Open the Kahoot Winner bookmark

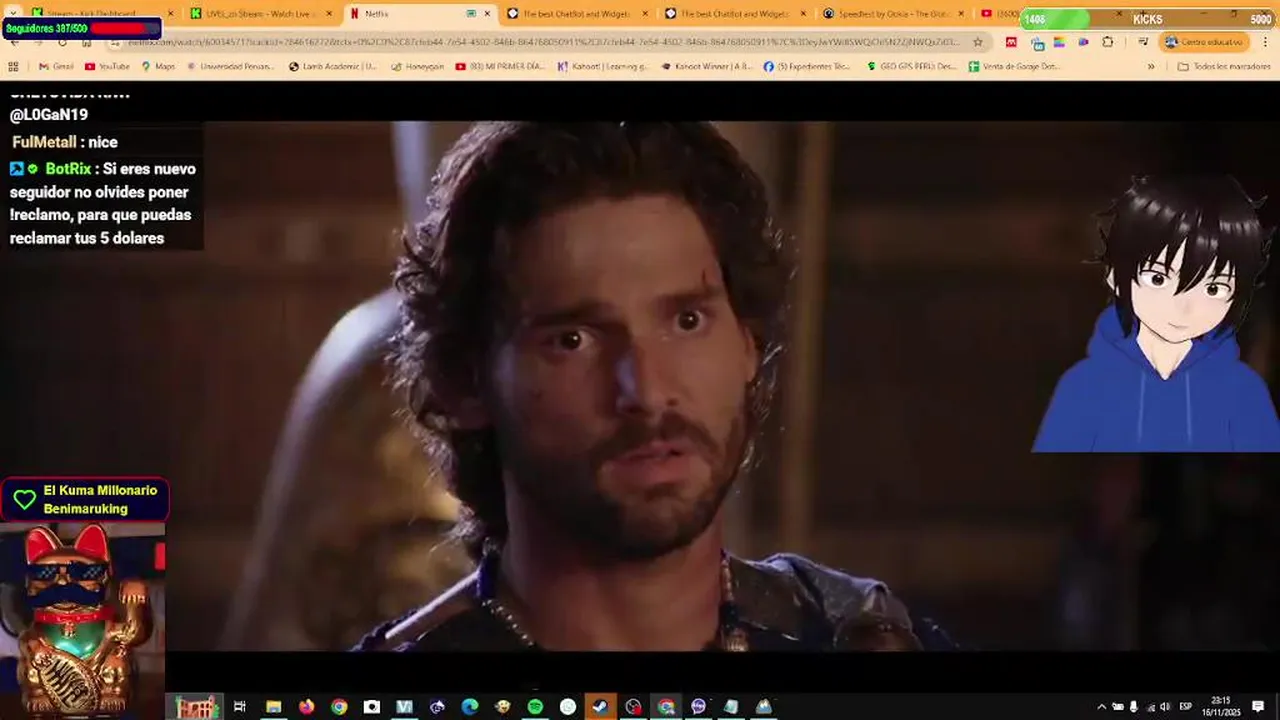pyautogui.click(x=706, y=66)
